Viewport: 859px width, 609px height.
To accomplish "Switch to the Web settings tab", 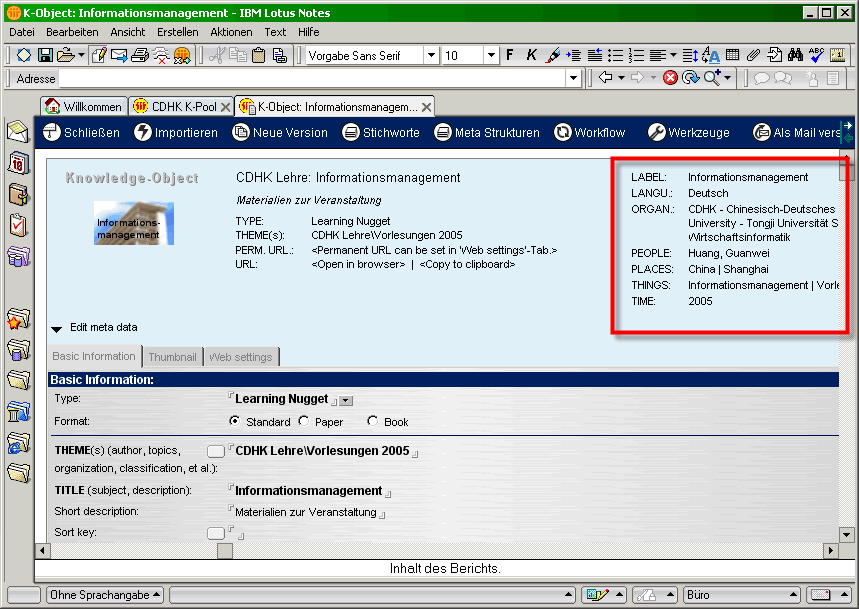I will (241, 357).
